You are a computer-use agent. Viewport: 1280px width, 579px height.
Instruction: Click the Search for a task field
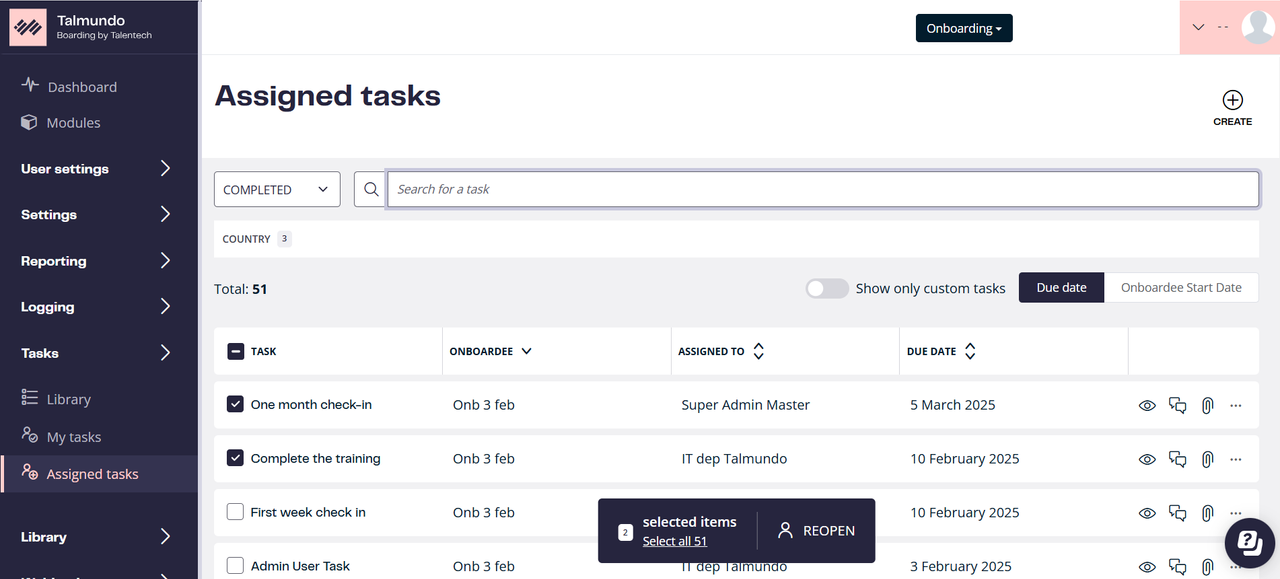click(823, 189)
